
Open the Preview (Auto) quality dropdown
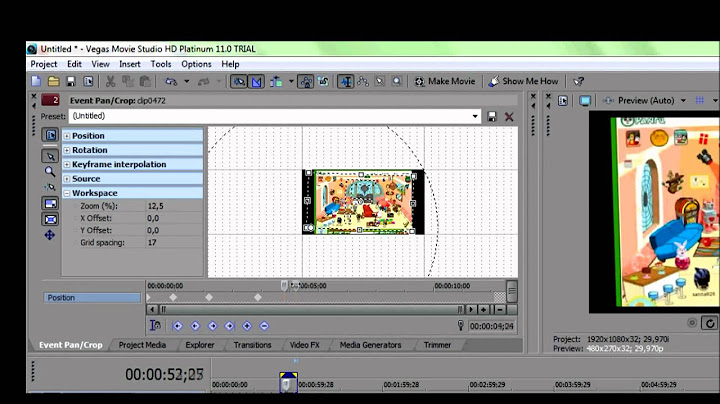coord(683,101)
